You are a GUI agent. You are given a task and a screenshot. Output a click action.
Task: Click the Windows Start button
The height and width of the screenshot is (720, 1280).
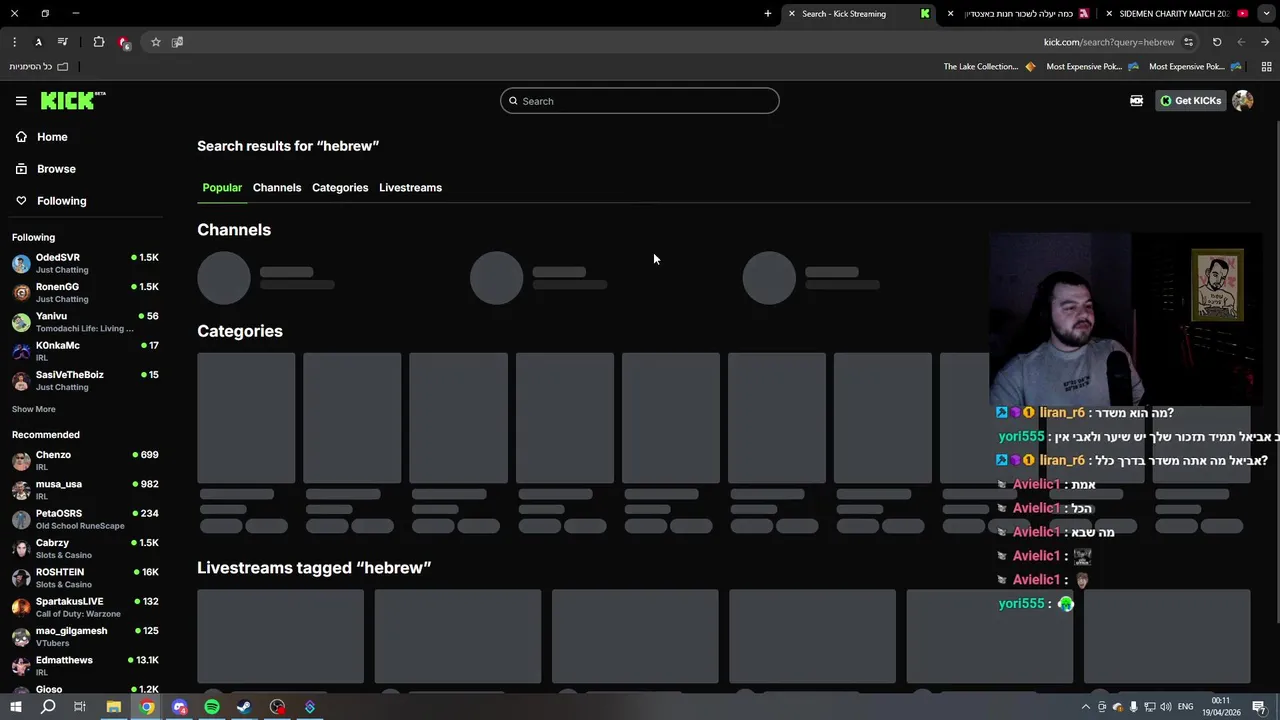point(15,707)
